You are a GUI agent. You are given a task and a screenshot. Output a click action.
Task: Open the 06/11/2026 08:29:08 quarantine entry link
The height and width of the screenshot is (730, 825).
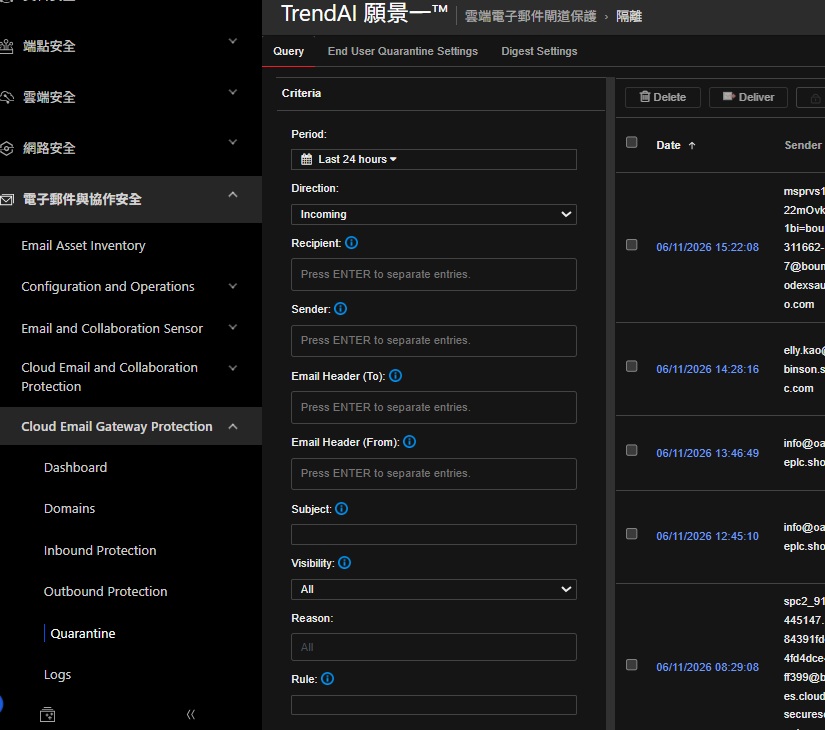pyautogui.click(x=707, y=667)
